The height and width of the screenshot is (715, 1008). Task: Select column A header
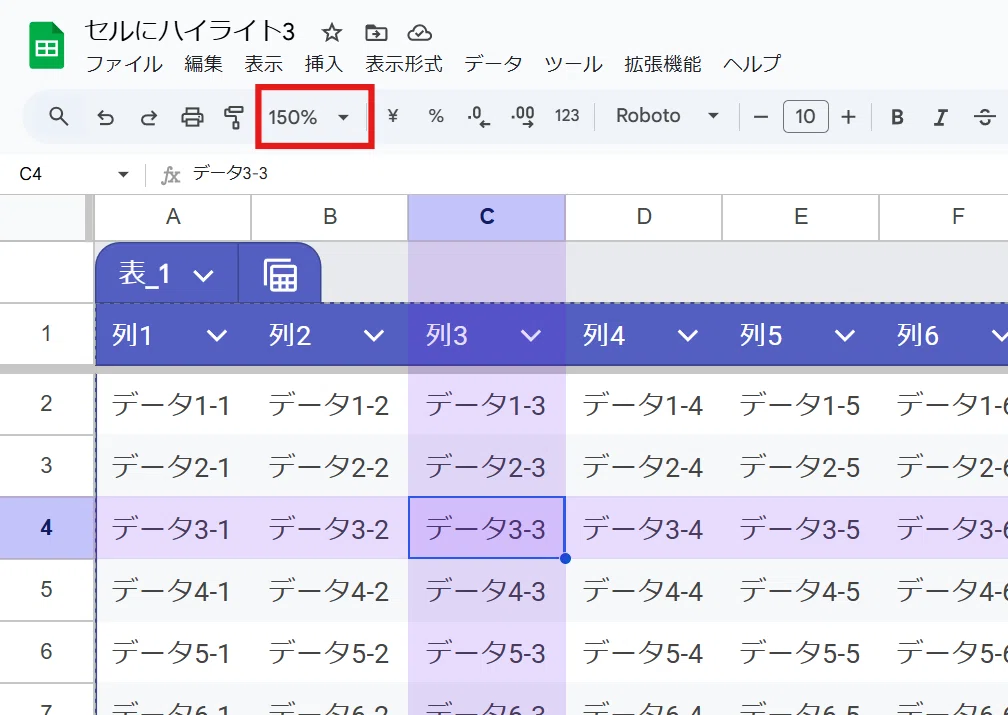(172, 217)
